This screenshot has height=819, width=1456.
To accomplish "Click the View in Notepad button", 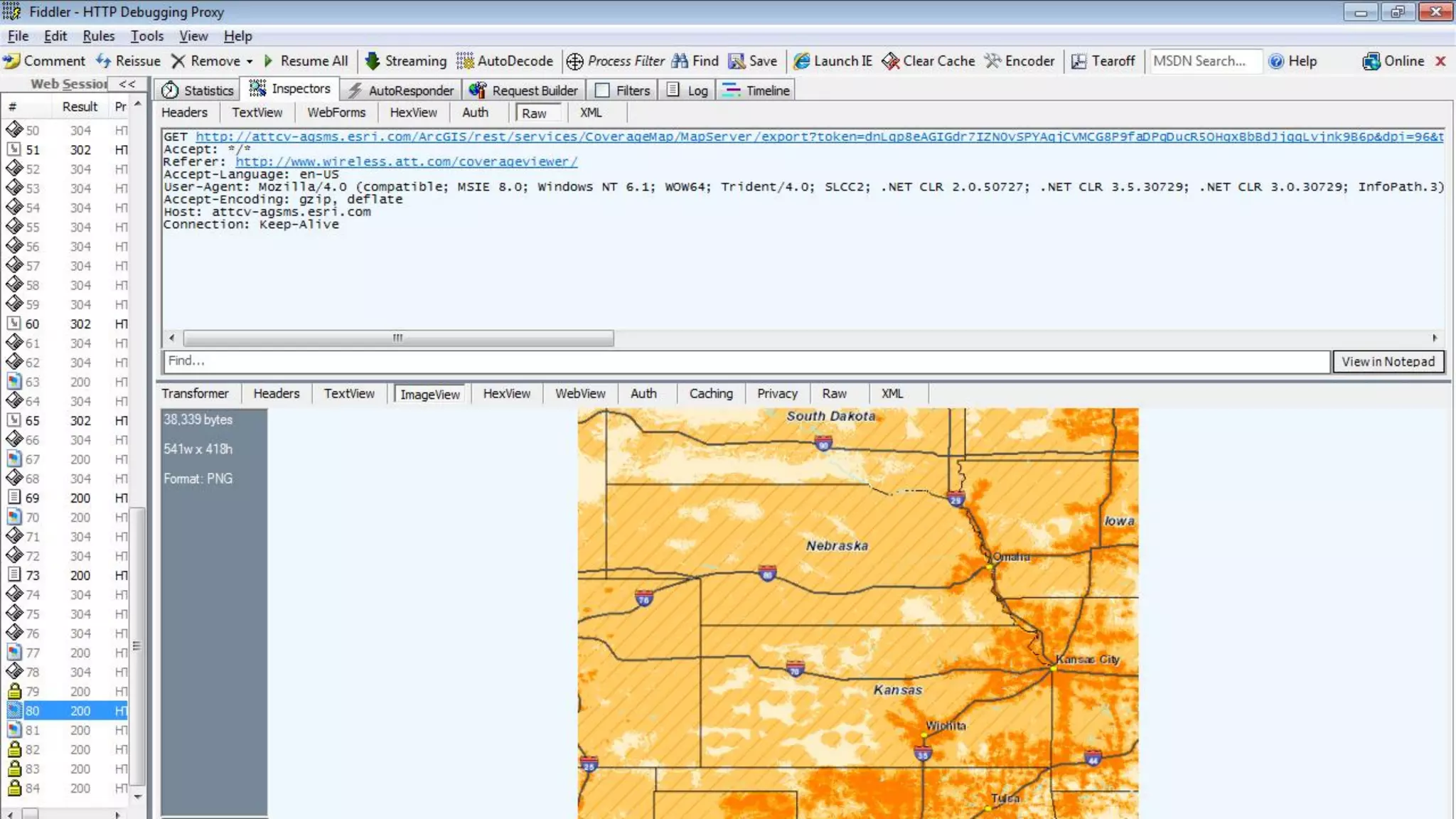I will 1388,361.
